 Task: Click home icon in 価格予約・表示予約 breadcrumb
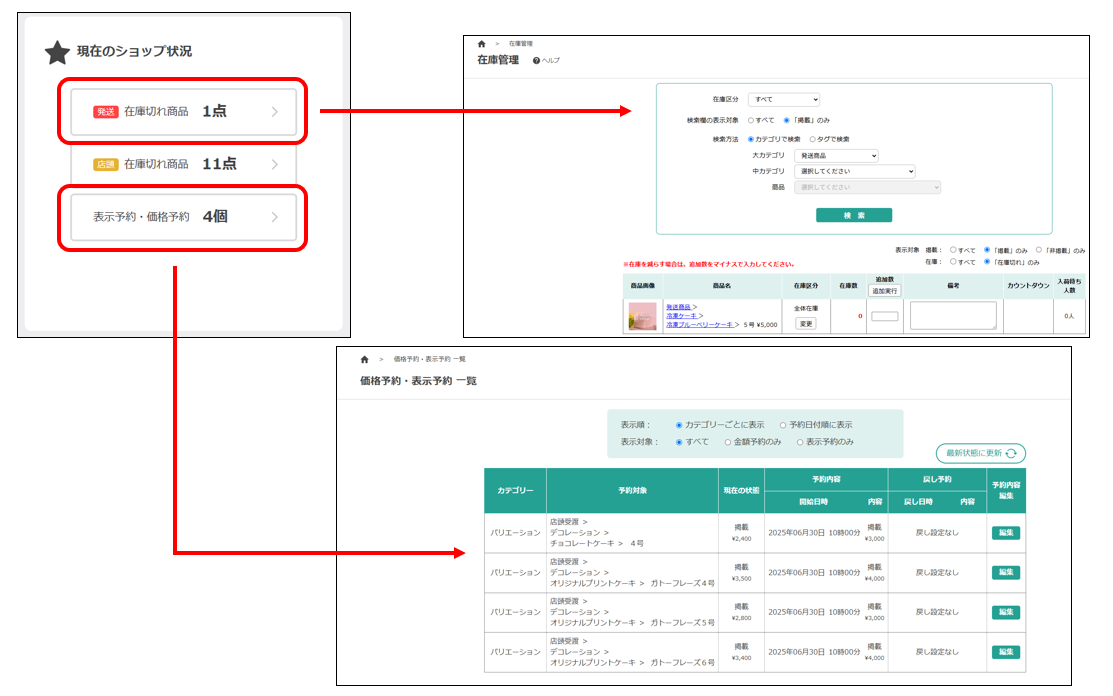(x=365, y=358)
